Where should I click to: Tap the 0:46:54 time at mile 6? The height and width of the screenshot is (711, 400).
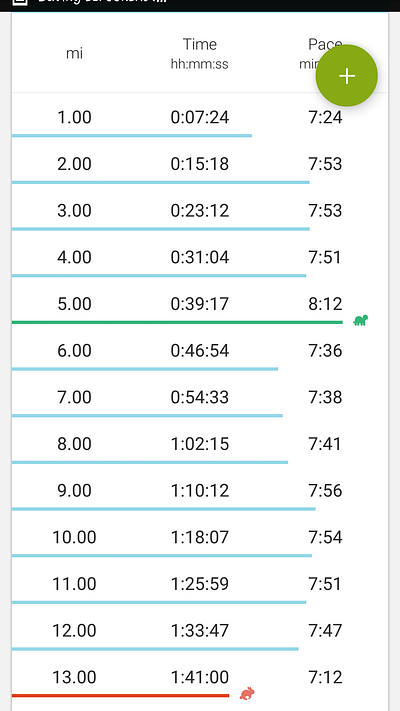200,351
